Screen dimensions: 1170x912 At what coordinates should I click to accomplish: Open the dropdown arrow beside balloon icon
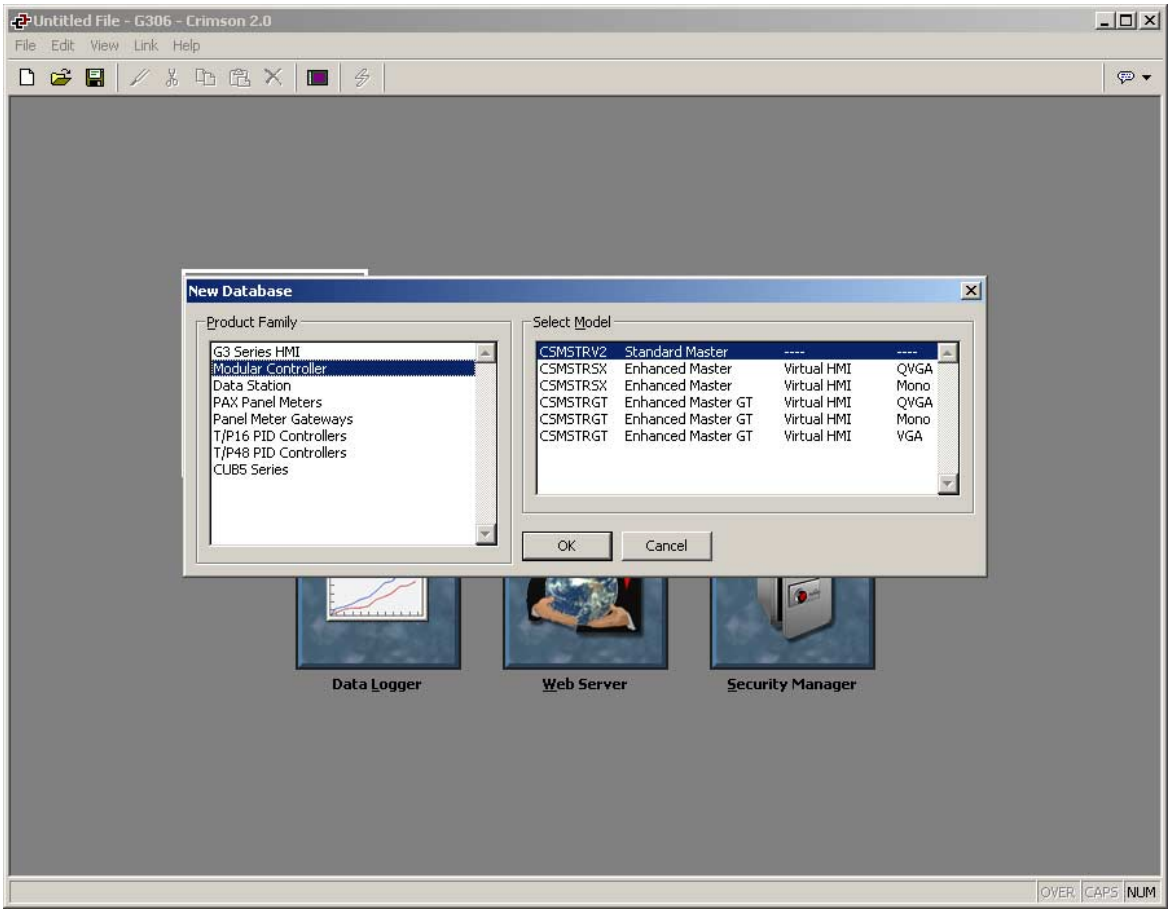pos(1147,78)
